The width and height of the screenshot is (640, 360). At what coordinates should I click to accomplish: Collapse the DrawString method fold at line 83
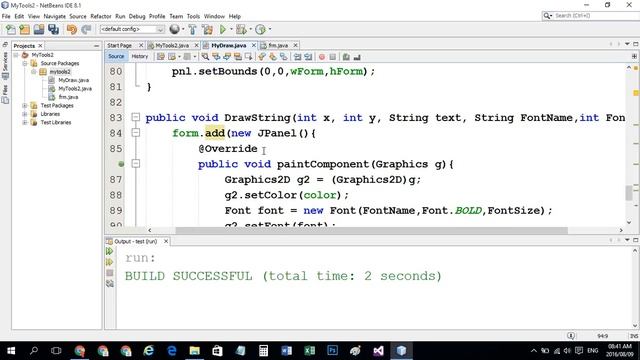pos(136,118)
